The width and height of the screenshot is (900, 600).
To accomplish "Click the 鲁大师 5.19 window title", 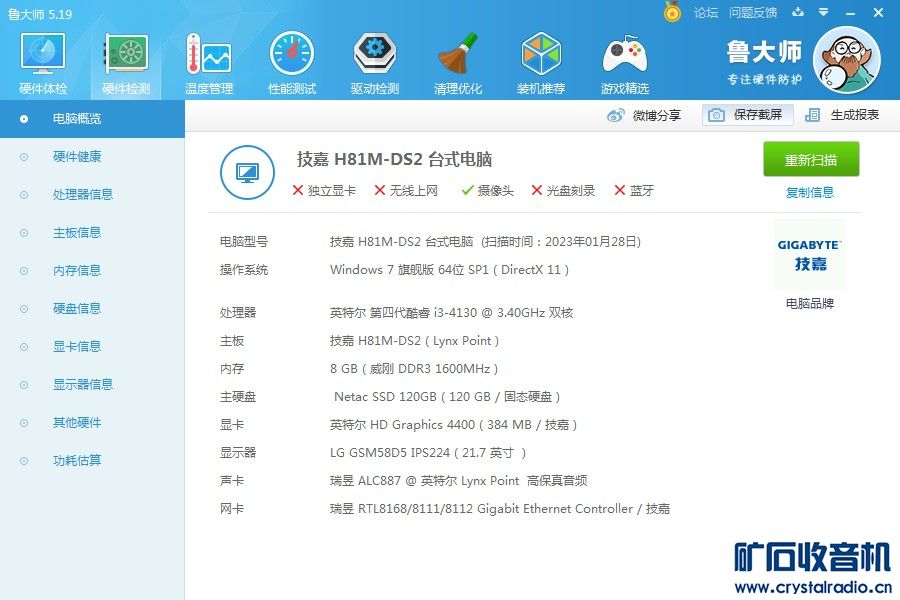I will (40, 14).
